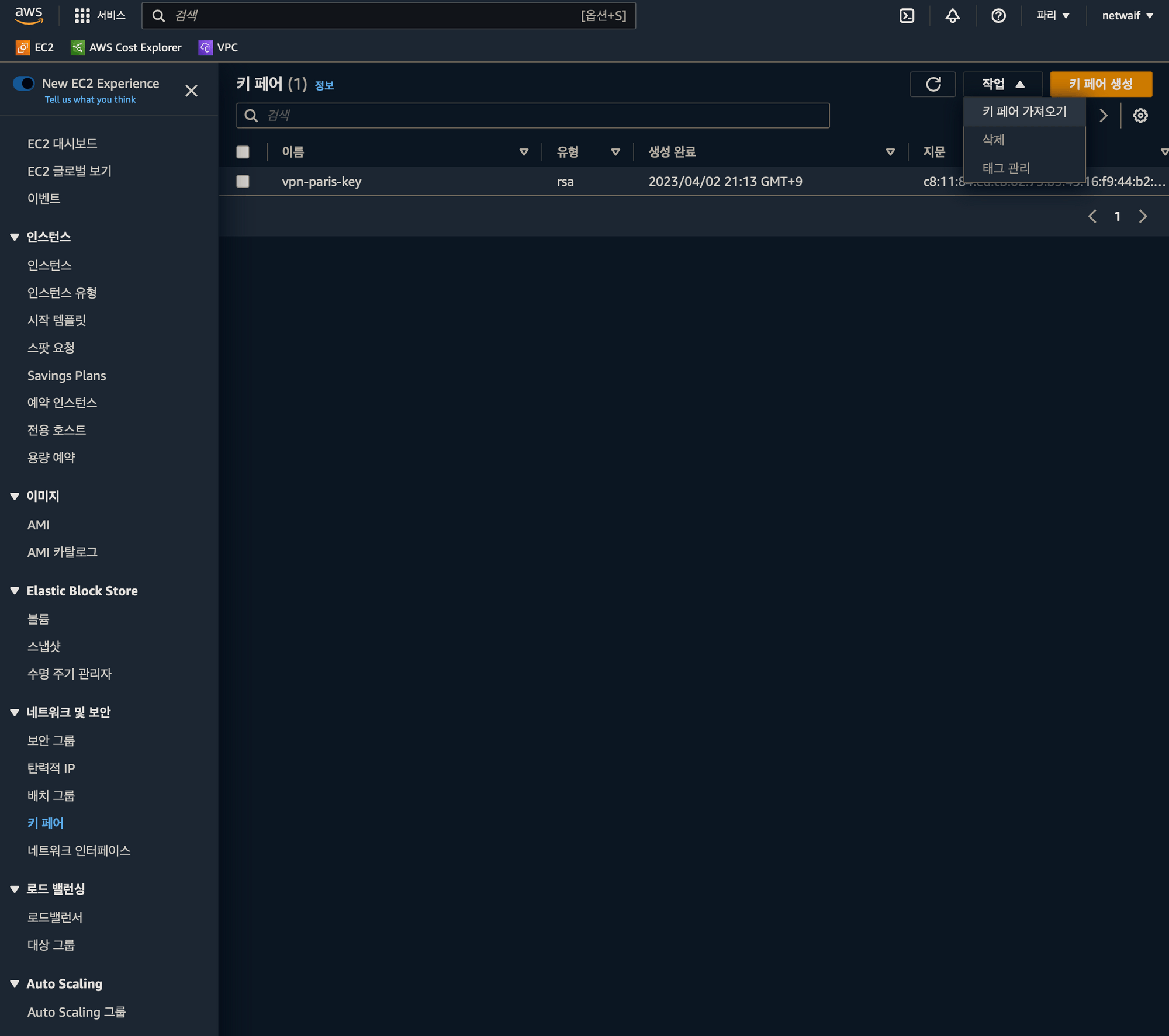Image resolution: width=1169 pixels, height=1036 pixels.
Task: Click the AWS Cost Explorer shortcut icon
Action: [78, 47]
